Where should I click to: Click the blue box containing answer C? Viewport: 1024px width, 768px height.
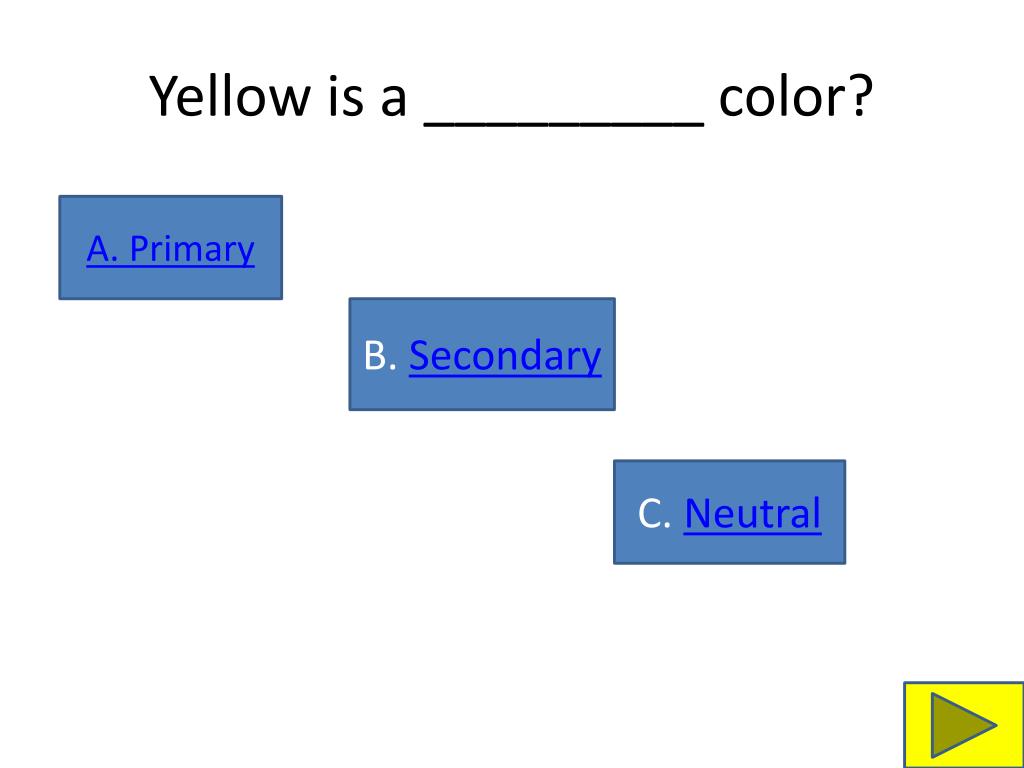(729, 512)
